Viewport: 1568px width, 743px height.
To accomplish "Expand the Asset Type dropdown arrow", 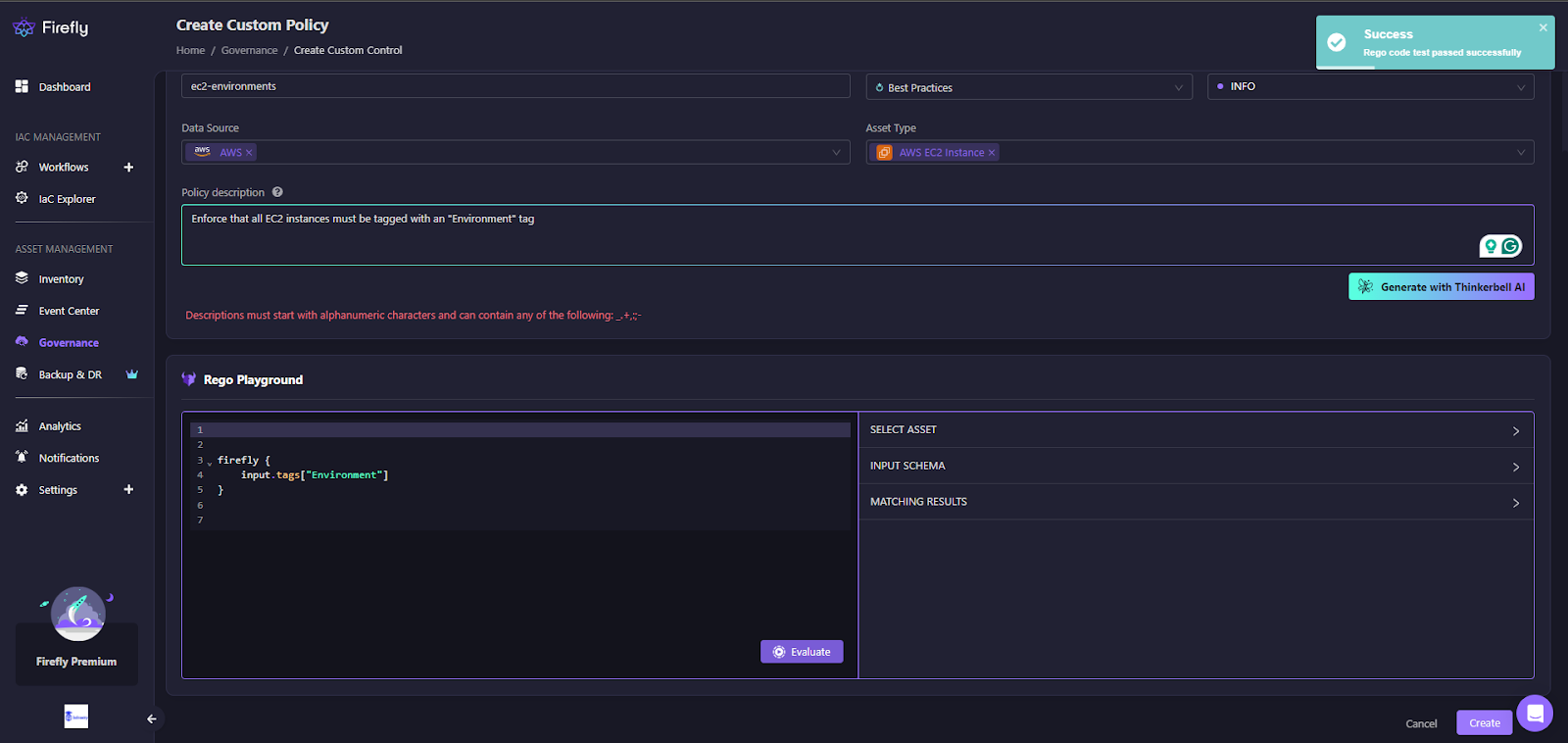I will click(1521, 152).
